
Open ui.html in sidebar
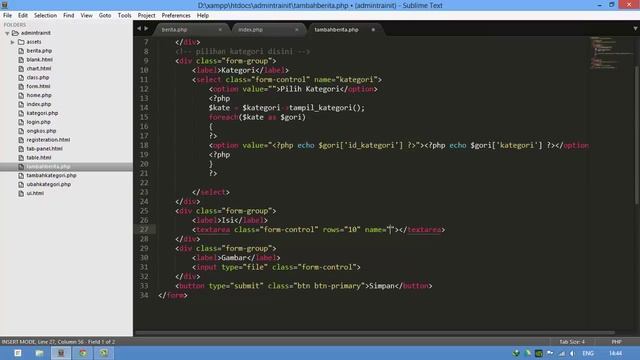35,194
